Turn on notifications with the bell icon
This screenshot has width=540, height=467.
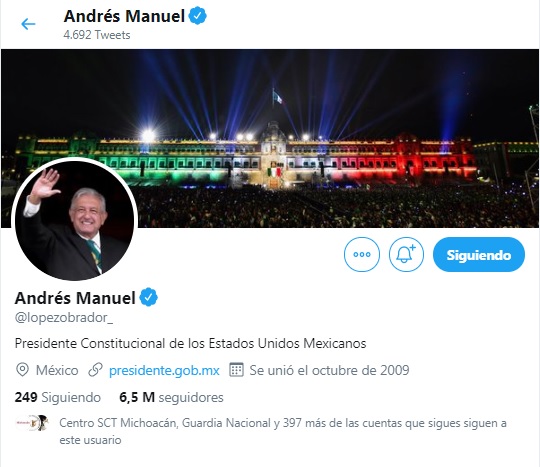point(406,255)
